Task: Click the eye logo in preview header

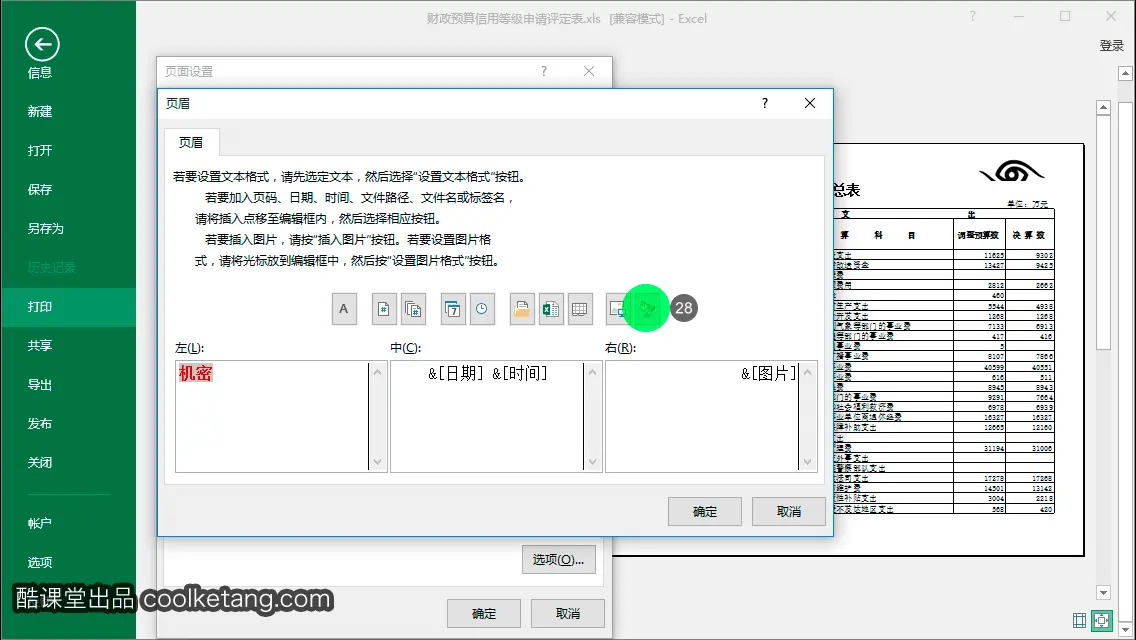Action: click(1012, 172)
